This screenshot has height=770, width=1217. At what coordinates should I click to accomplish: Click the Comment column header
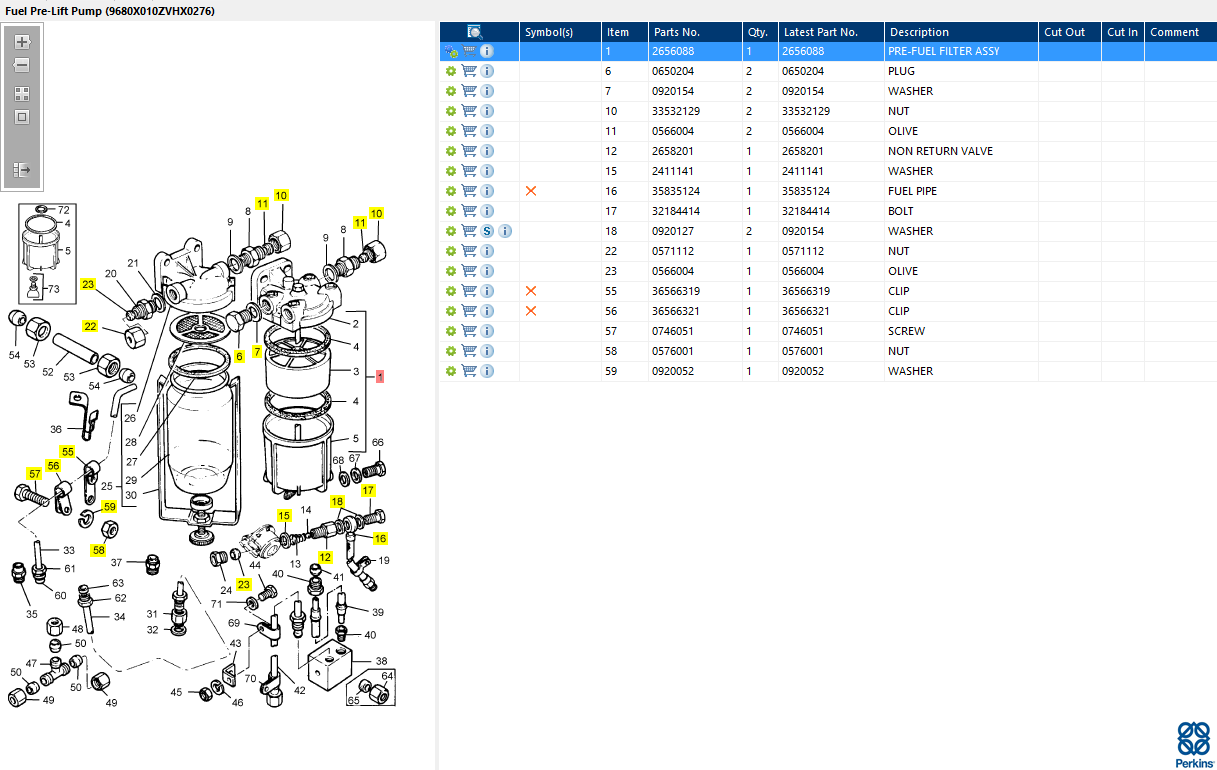click(1174, 32)
